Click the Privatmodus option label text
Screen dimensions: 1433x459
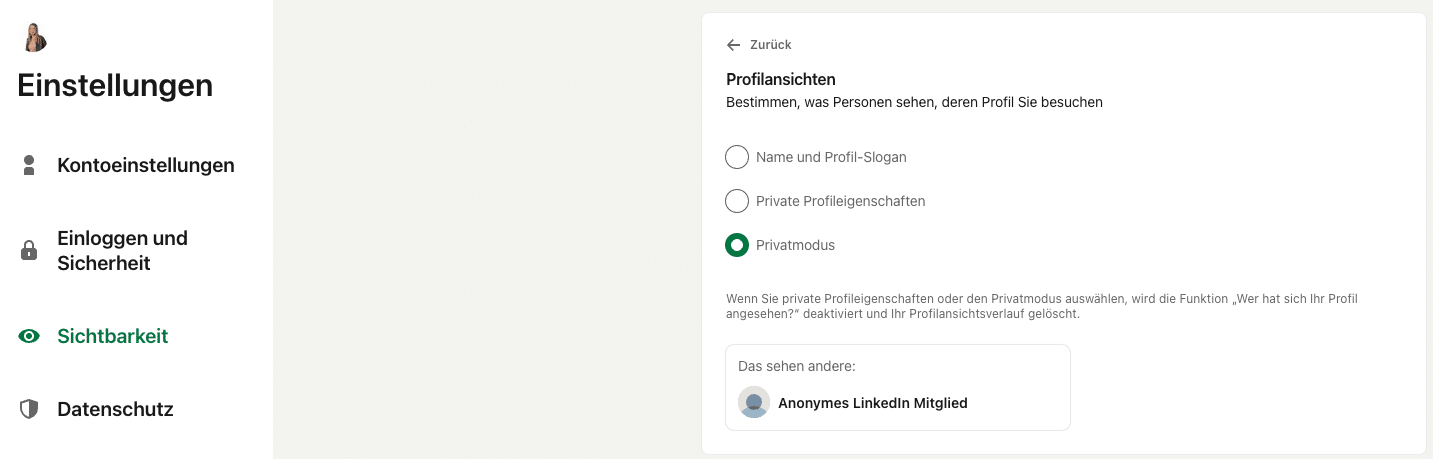[x=795, y=245]
